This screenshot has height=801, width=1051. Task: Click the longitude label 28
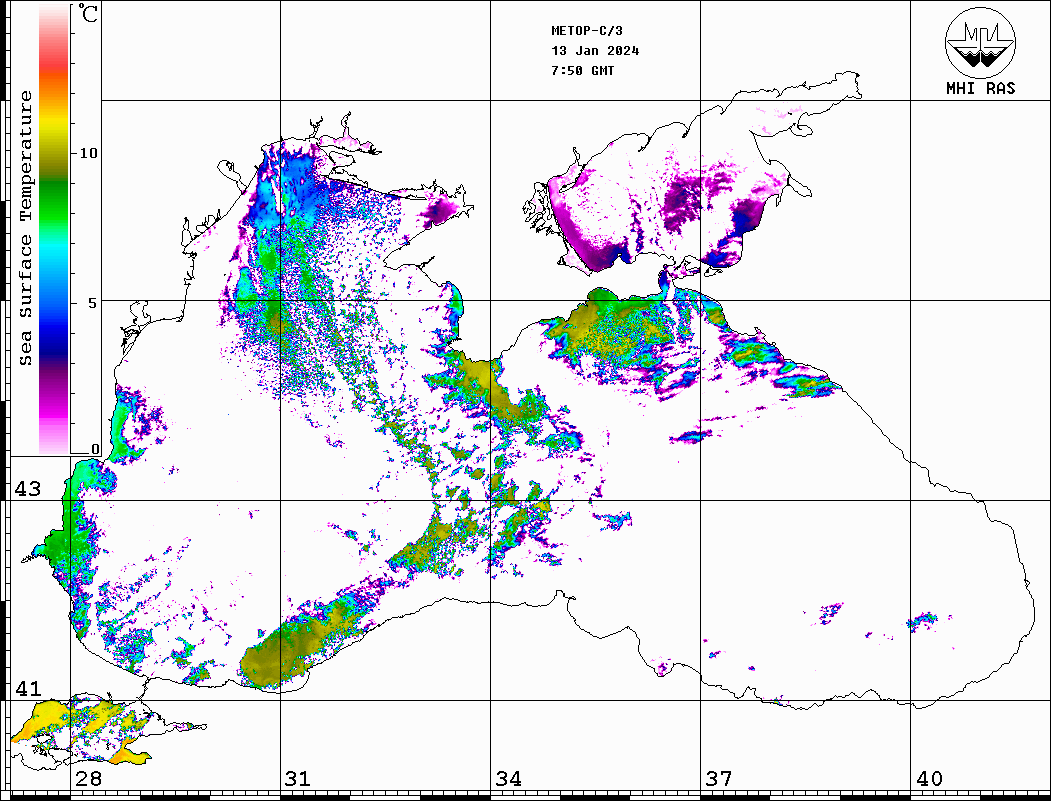(88, 779)
